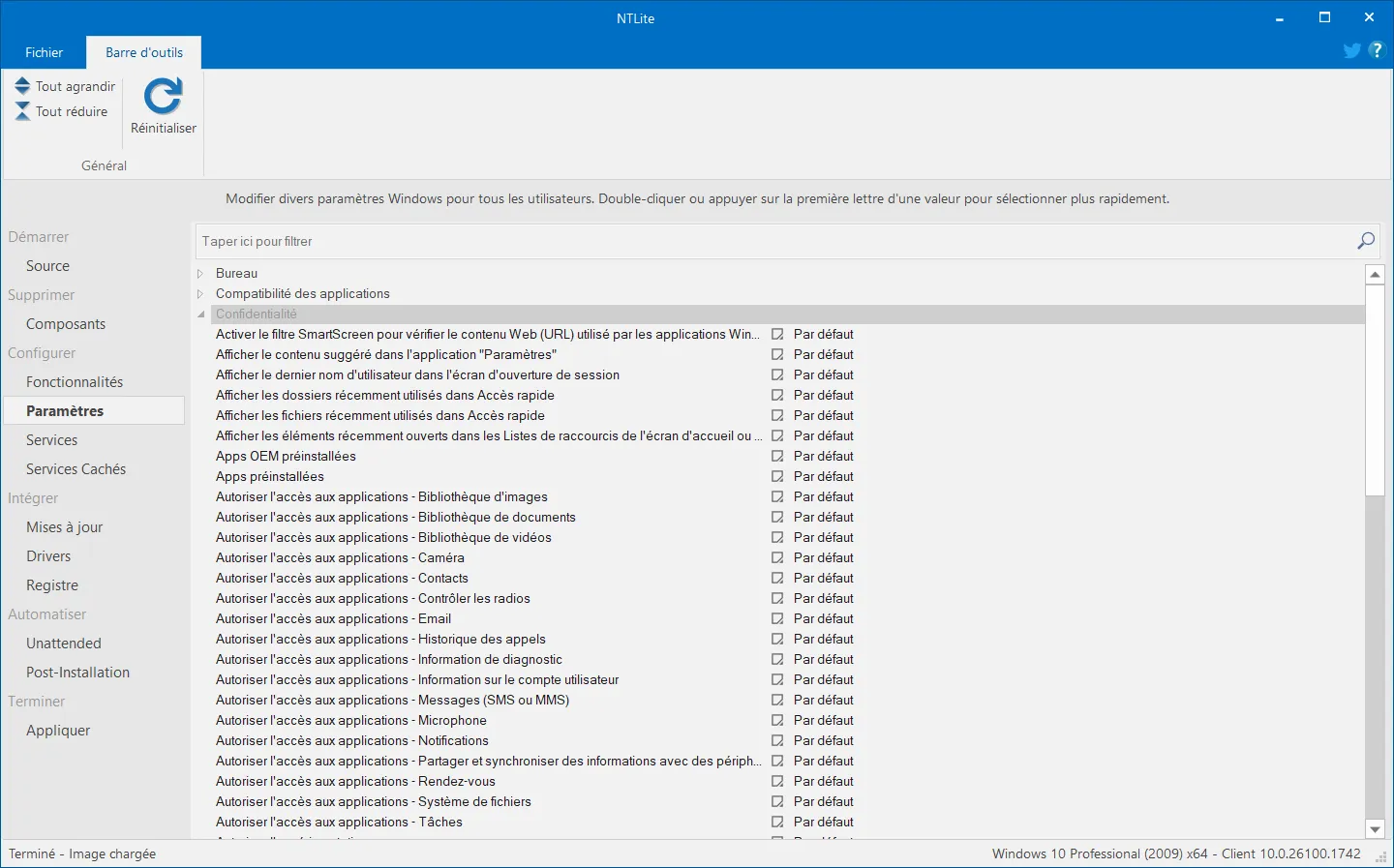Click 'Par défaut' value for Tâches row
Viewport: 1394px width, 868px height.
[x=824, y=822]
